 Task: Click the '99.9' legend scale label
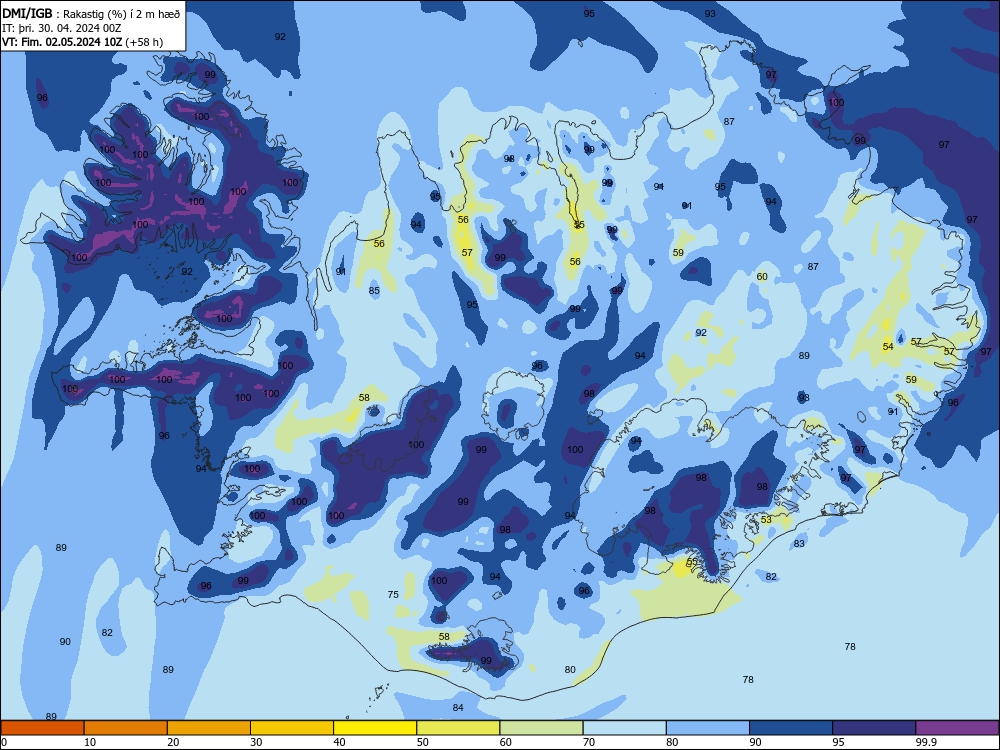926,742
